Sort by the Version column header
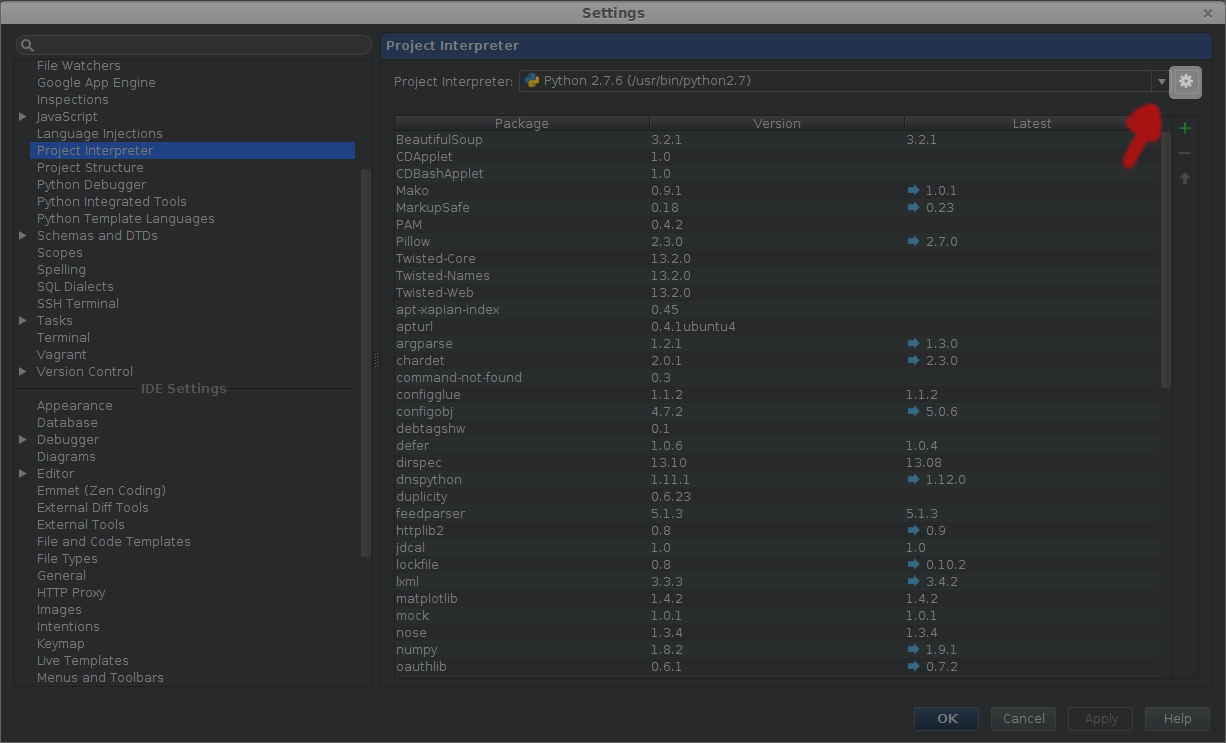The width and height of the screenshot is (1226, 743). coord(777,124)
